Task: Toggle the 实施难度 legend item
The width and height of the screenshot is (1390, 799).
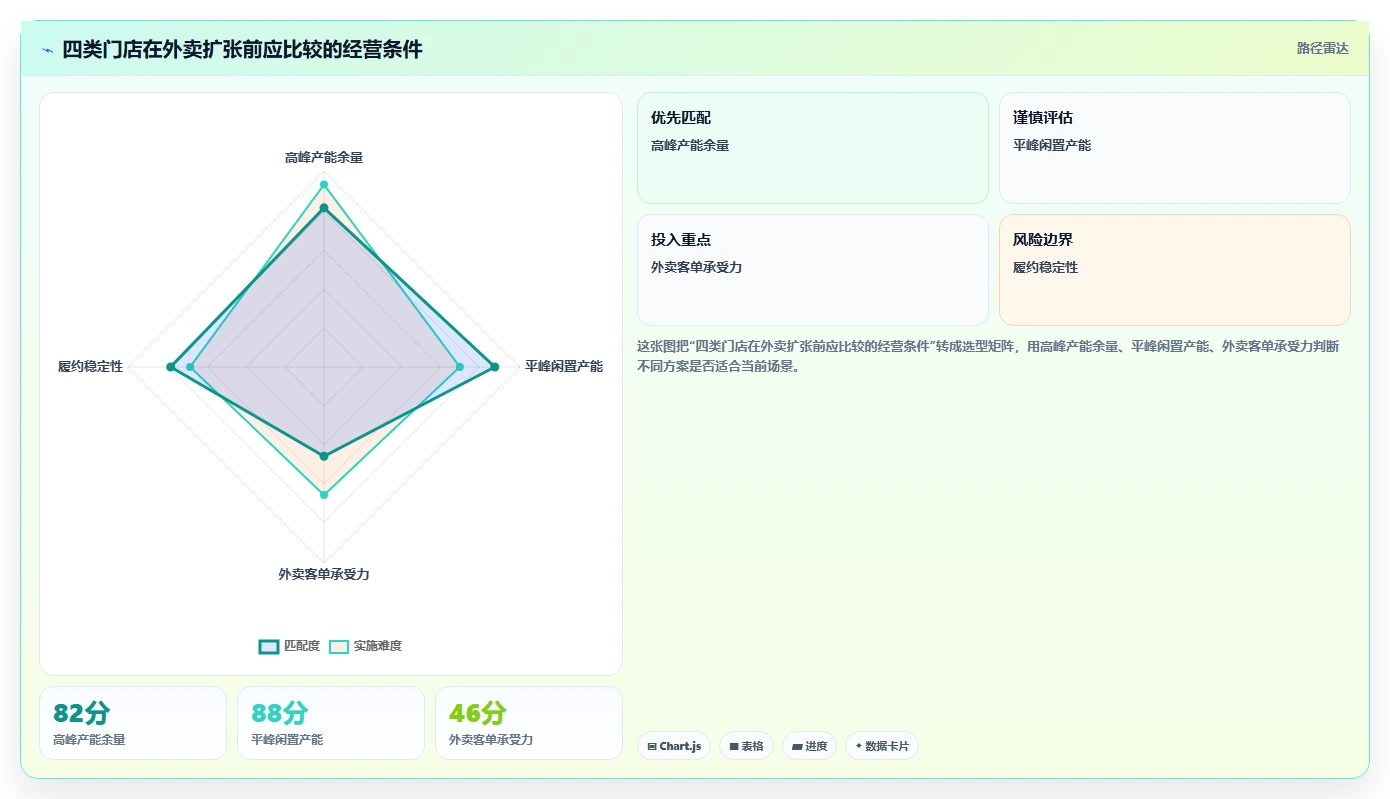Action: (366, 646)
